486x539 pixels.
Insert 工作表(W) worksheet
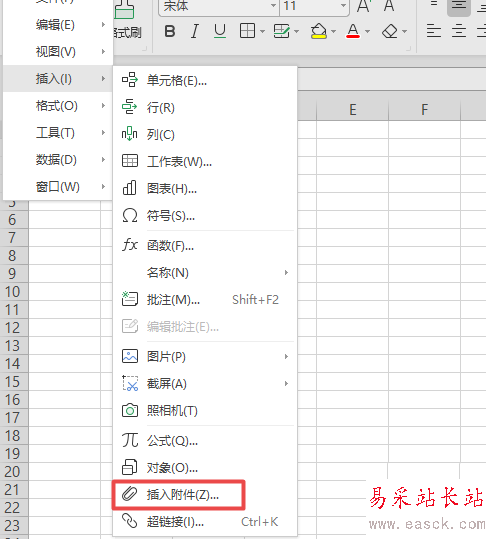[205, 162]
